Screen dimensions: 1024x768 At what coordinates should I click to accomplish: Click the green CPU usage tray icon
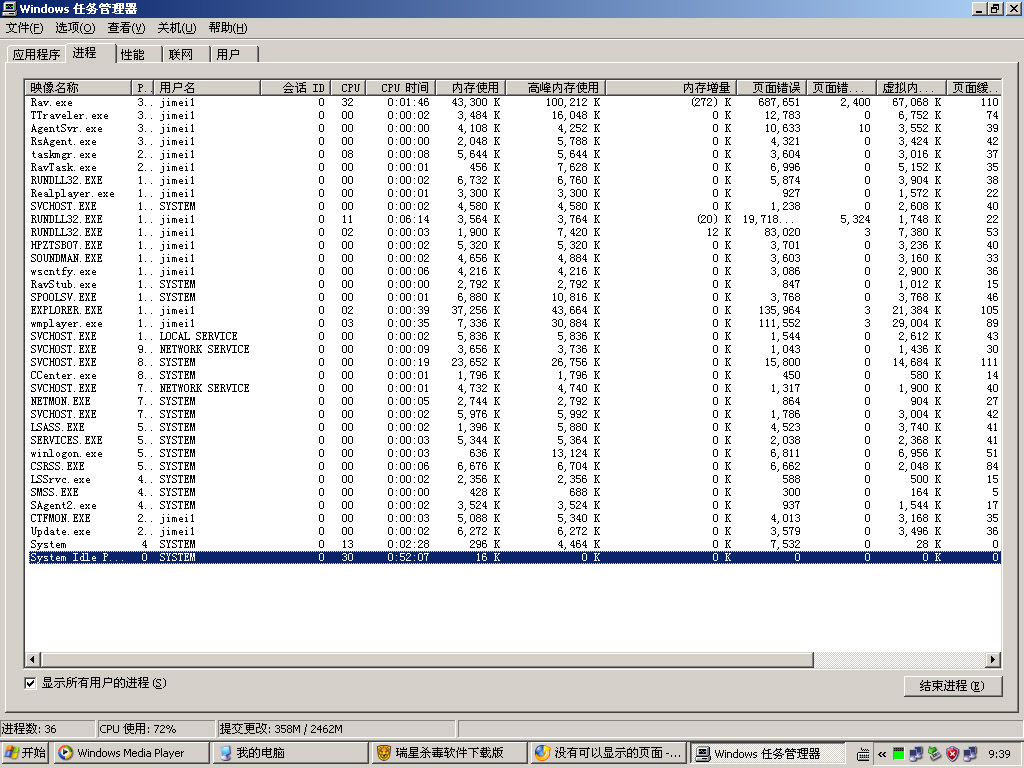coord(899,754)
